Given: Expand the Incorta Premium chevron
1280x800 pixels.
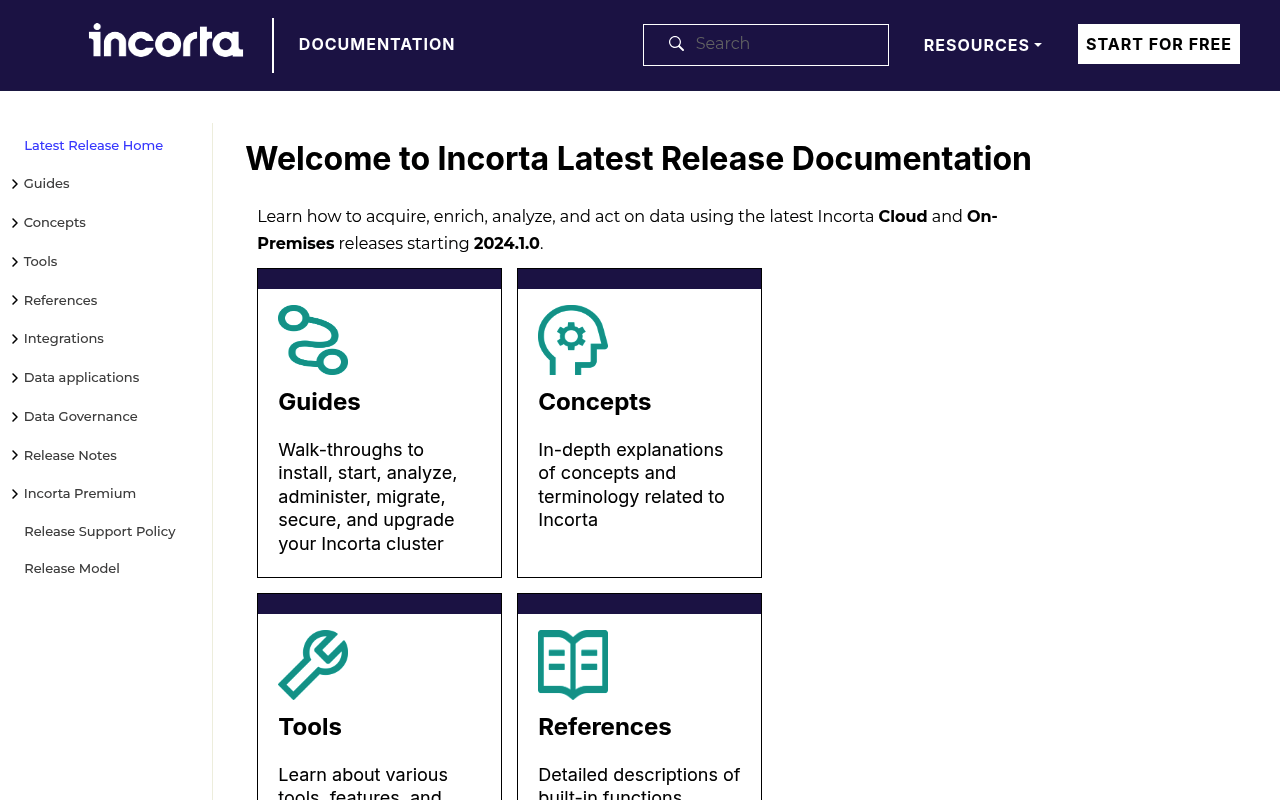Looking at the screenshot, I should (x=15, y=494).
